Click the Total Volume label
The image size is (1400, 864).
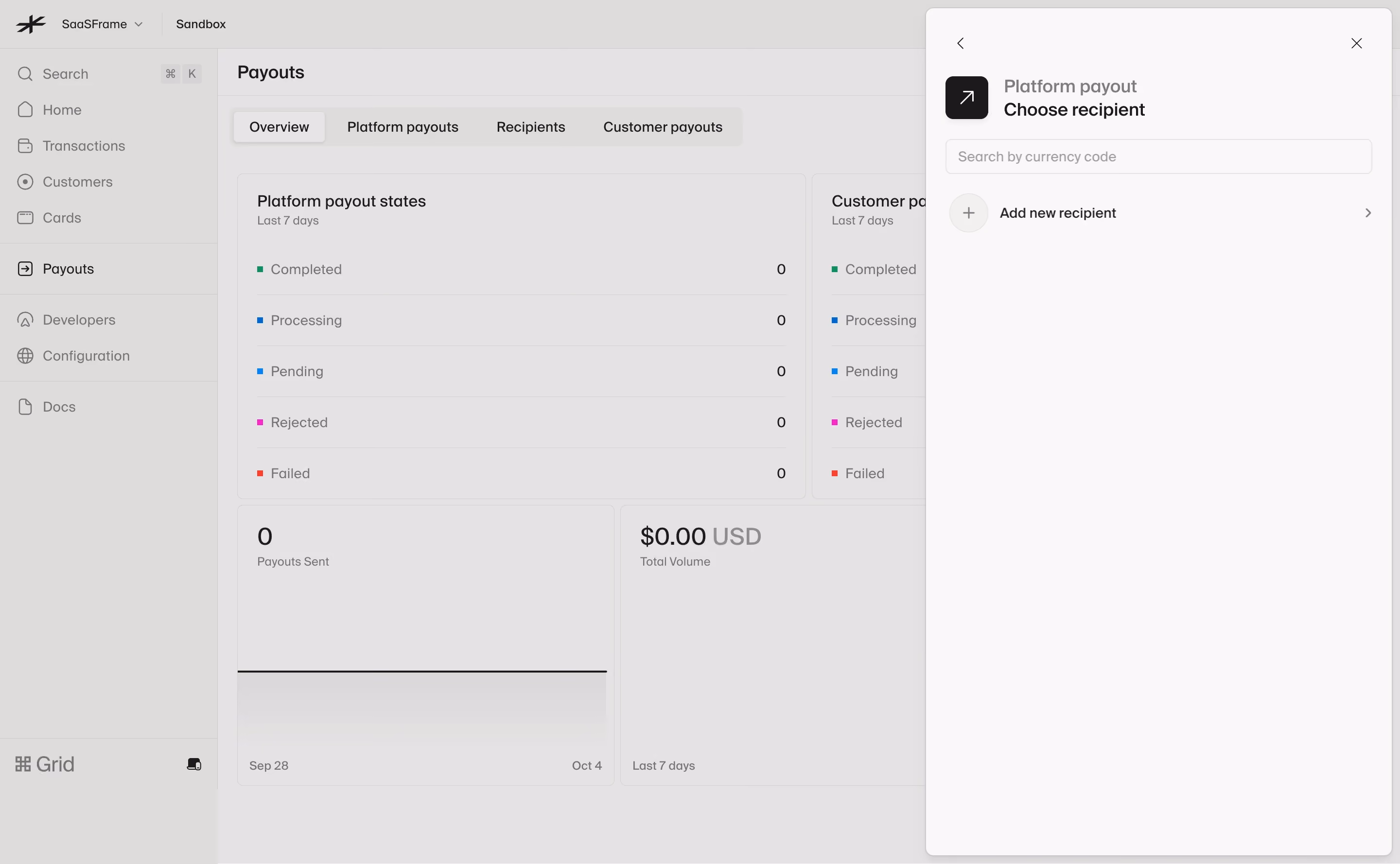pos(675,562)
